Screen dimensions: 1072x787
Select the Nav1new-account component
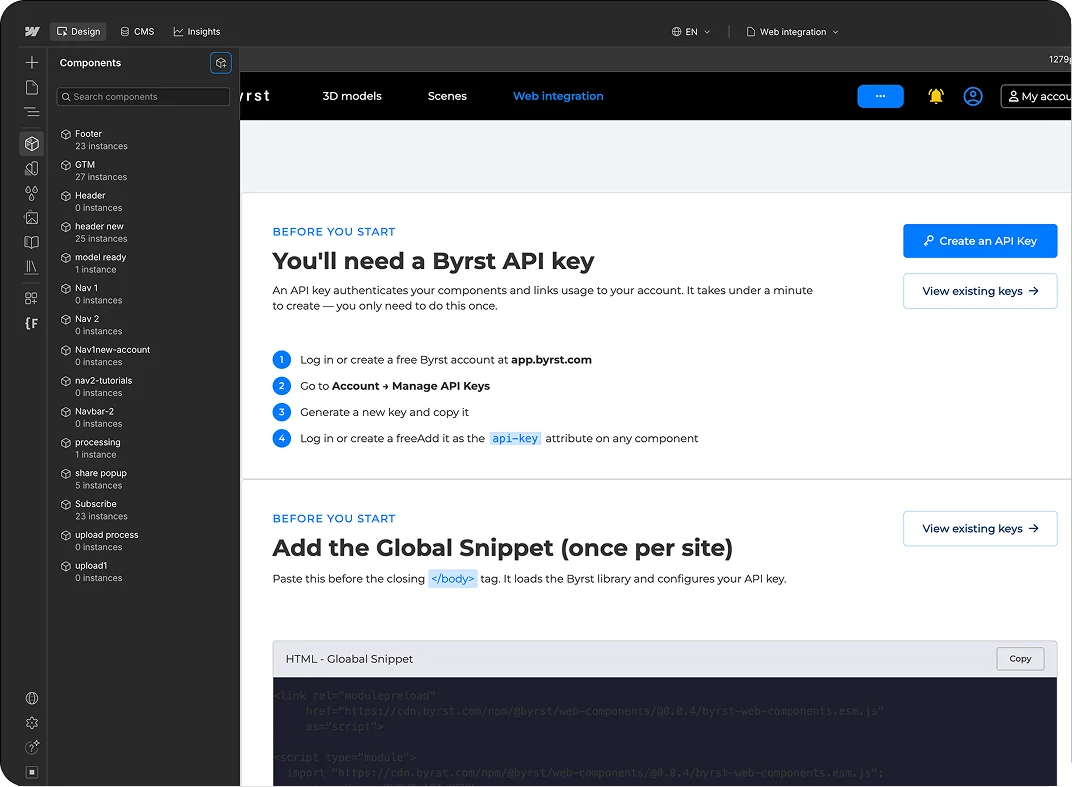pos(143,355)
